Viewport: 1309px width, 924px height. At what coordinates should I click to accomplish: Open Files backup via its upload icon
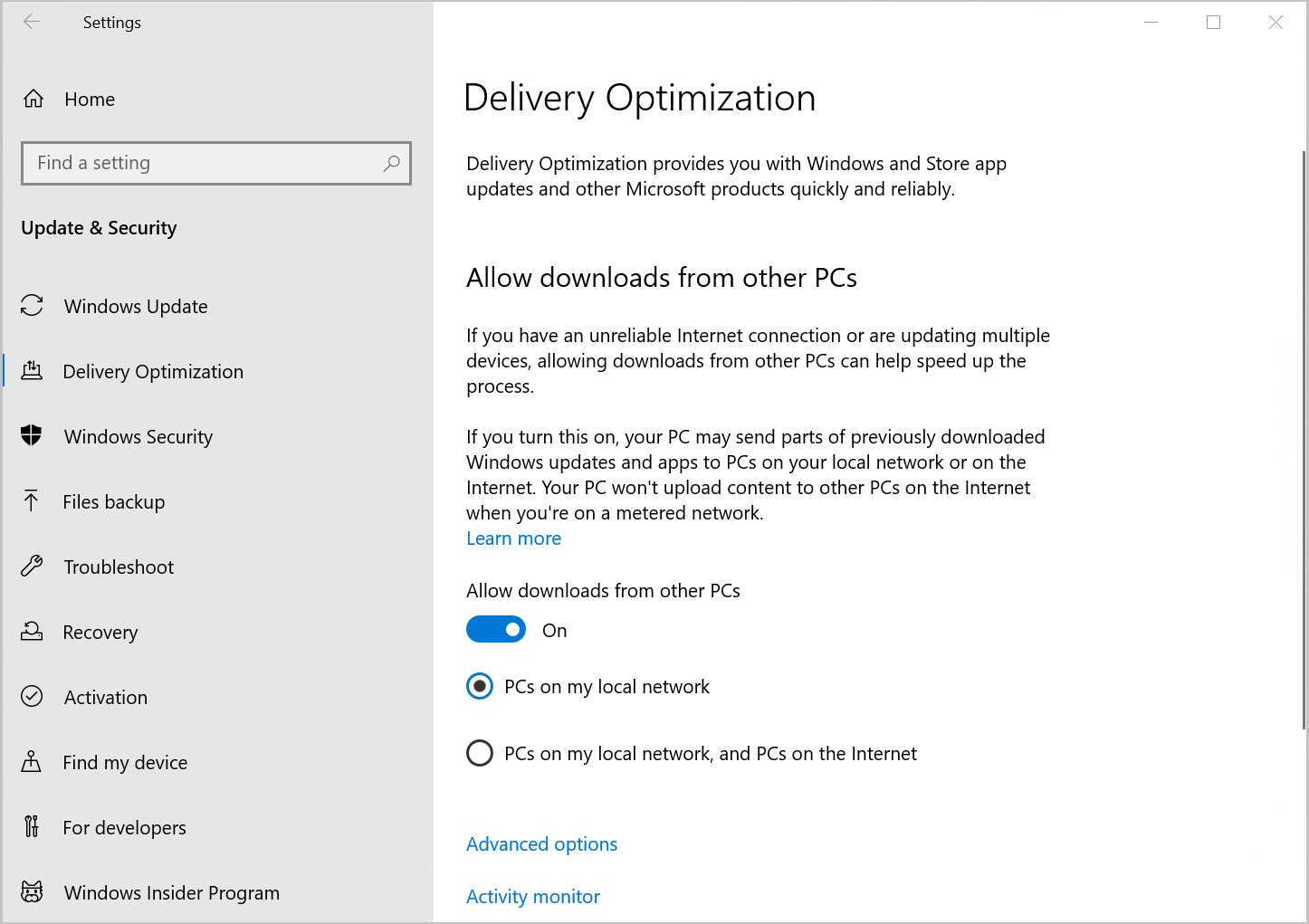(x=32, y=501)
